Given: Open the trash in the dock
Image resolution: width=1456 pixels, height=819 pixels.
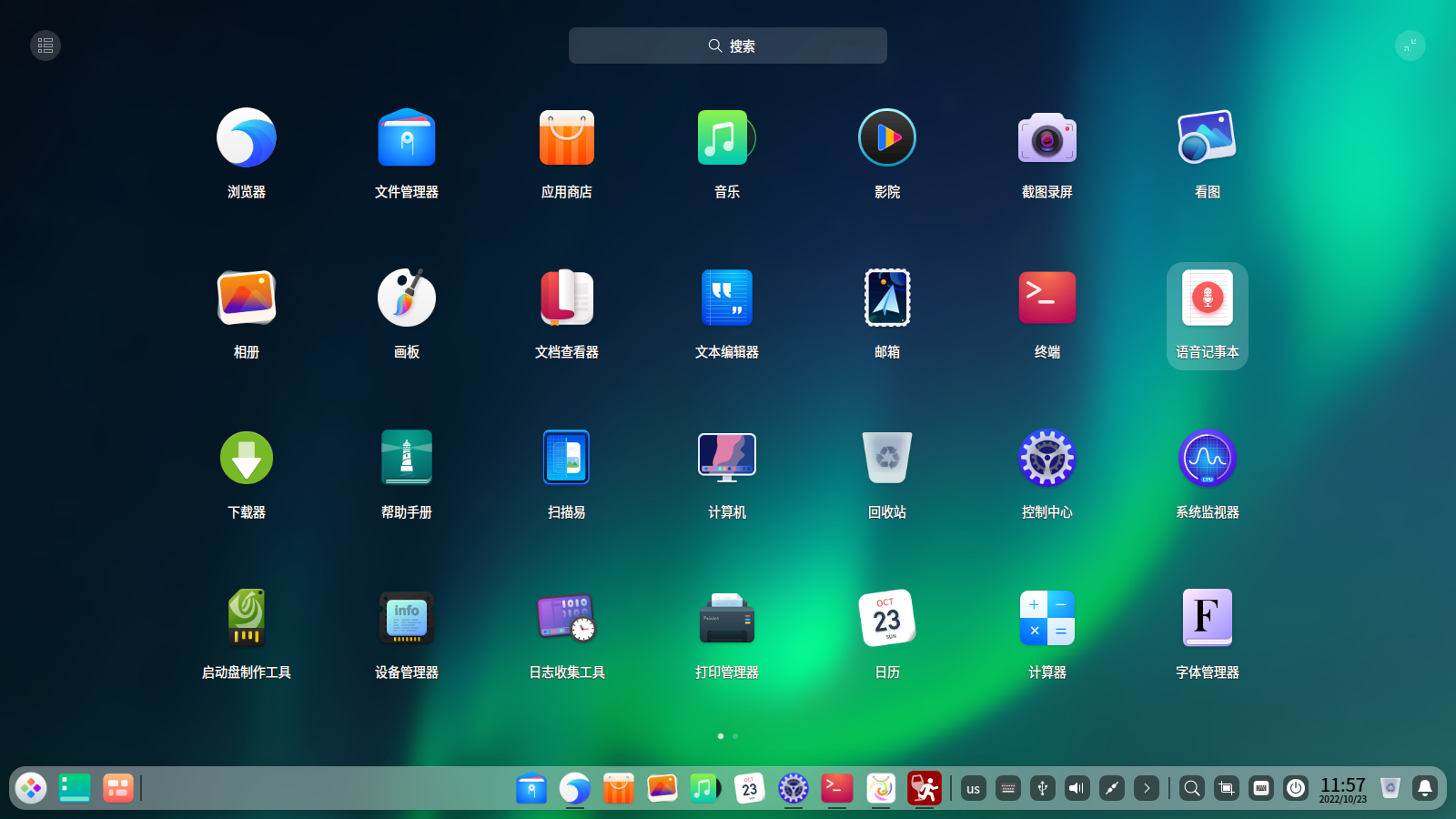Looking at the screenshot, I should (x=1390, y=788).
